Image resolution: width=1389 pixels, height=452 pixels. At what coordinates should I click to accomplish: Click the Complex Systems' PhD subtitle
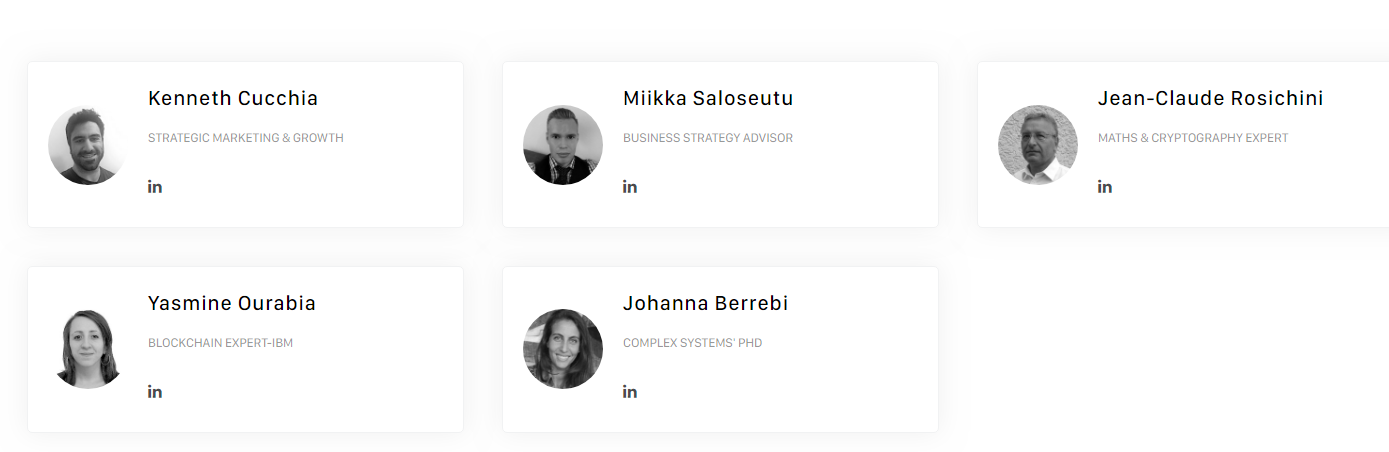point(692,343)
